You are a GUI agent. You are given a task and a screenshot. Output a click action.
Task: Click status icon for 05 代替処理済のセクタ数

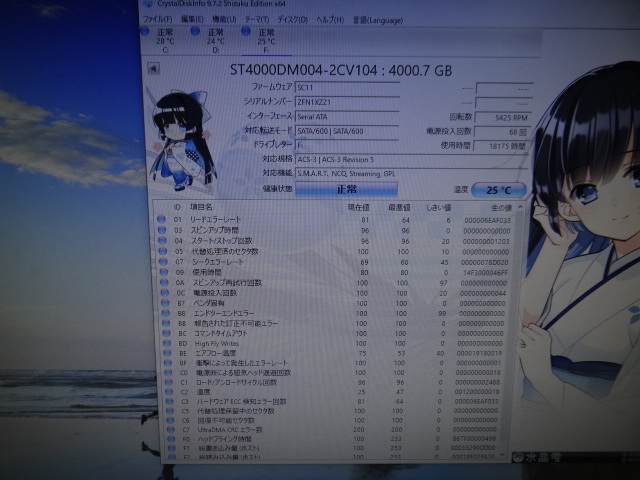click(163, 251)
